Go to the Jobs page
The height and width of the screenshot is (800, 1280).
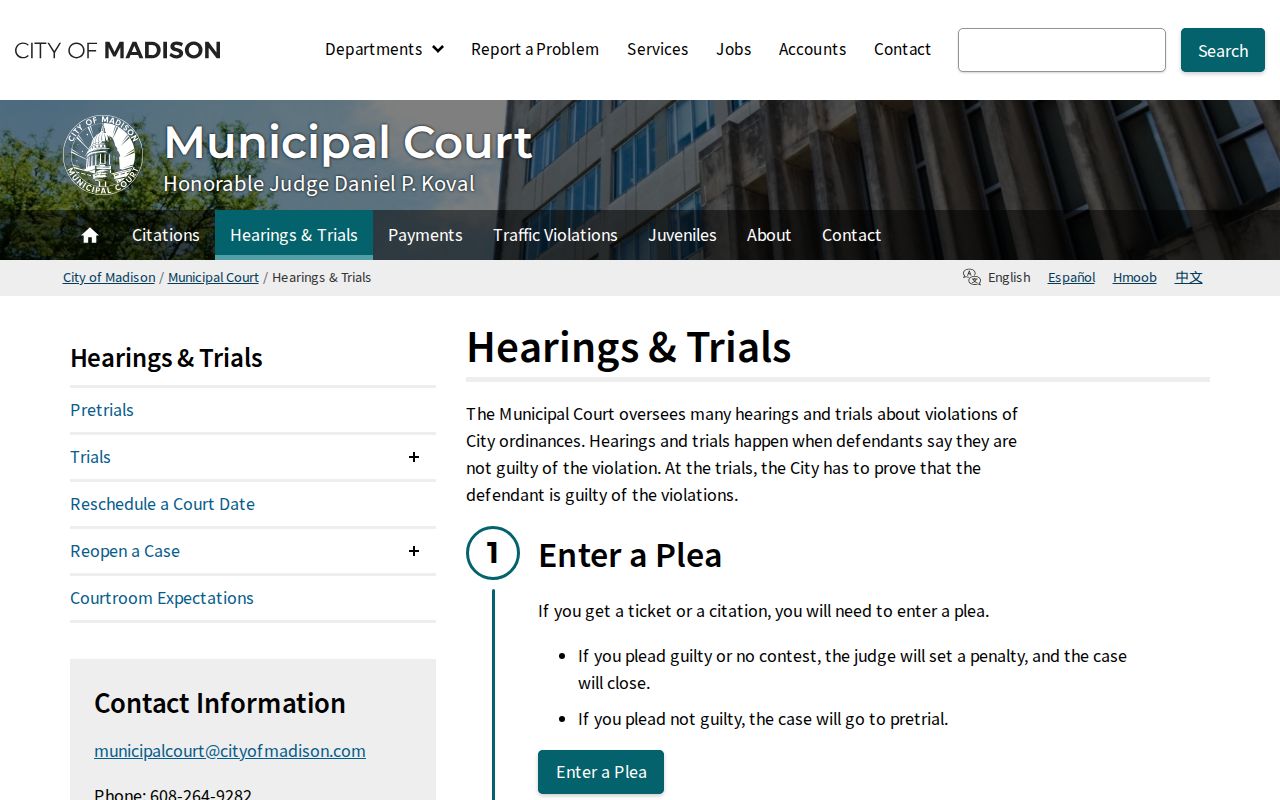[733, 49]
